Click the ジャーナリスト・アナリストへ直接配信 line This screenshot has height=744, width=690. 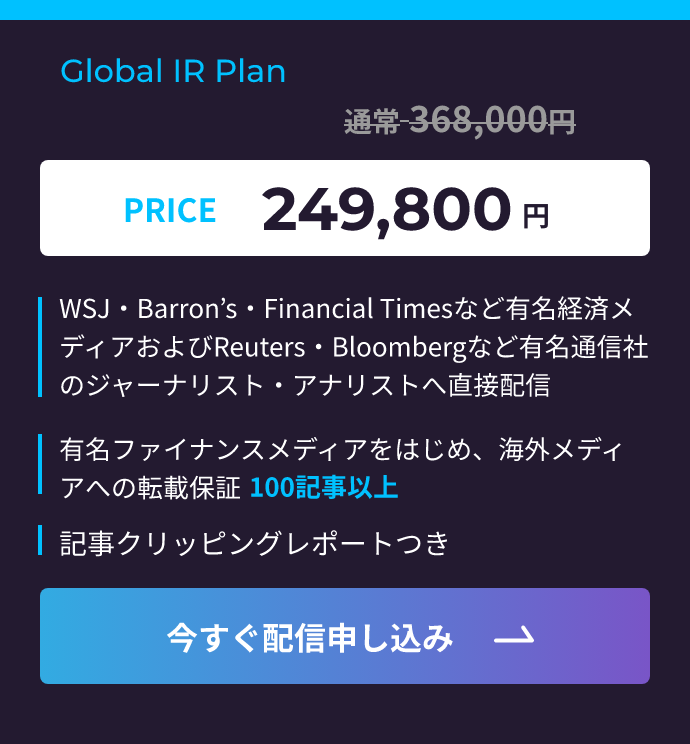tap(305, 385)
